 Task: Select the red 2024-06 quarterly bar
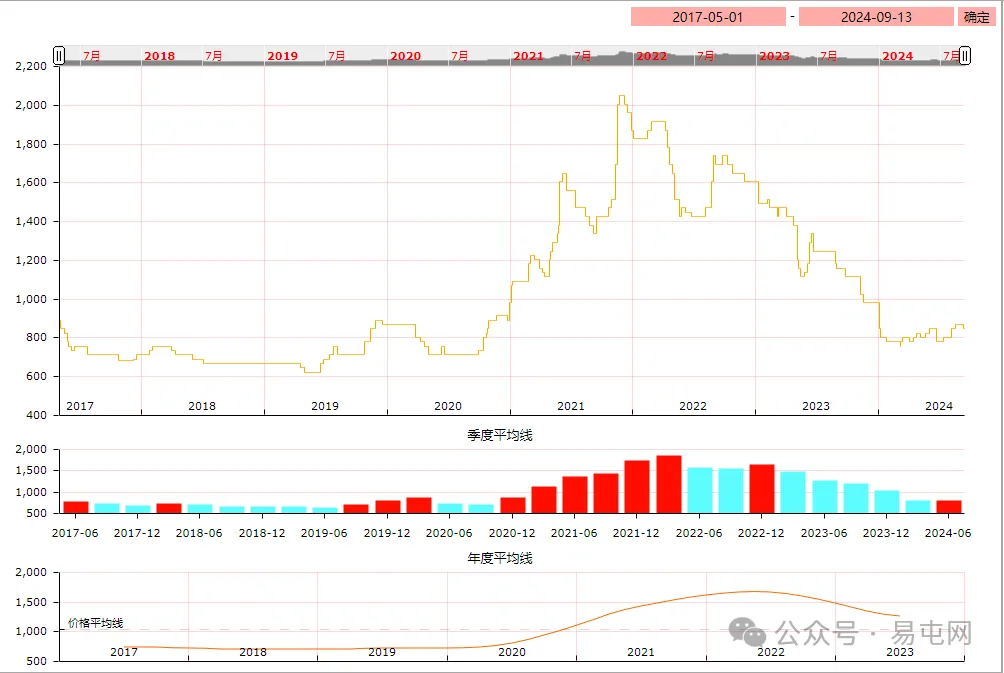[x=949, y=507]
